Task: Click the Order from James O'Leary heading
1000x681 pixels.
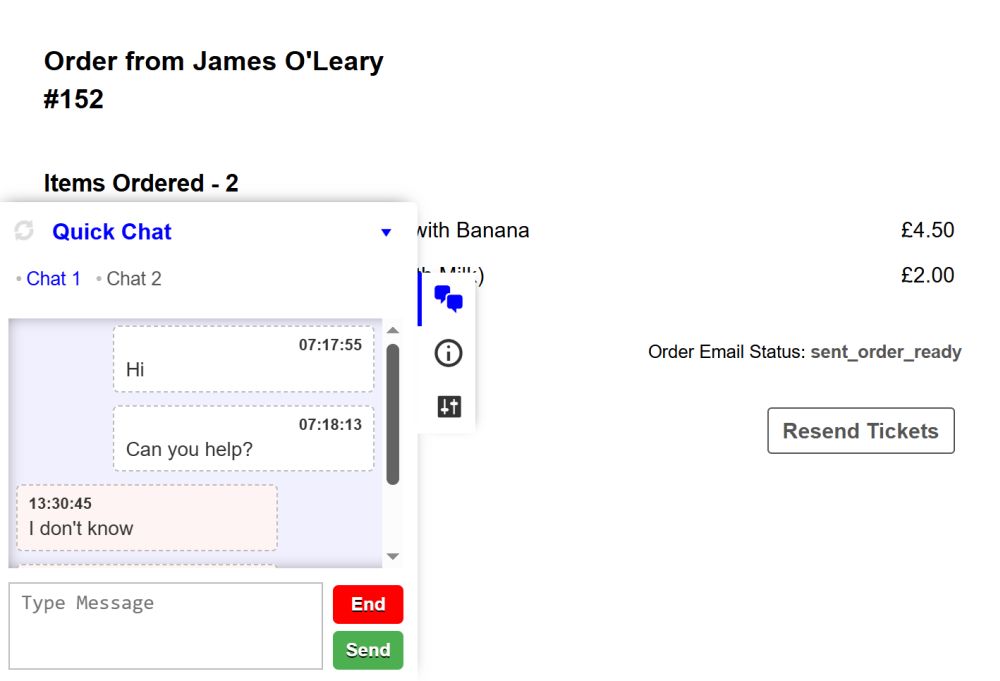Action: (x=214, y=80)
